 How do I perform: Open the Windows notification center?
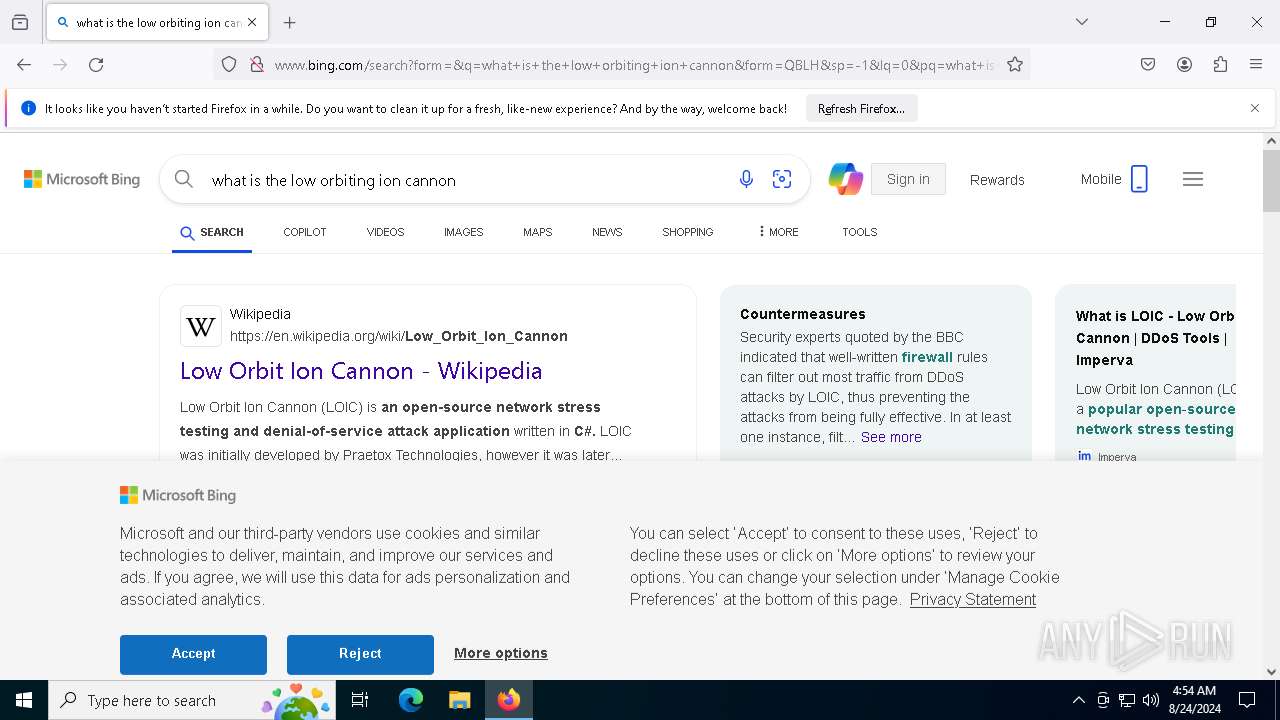pos(1247,700)
